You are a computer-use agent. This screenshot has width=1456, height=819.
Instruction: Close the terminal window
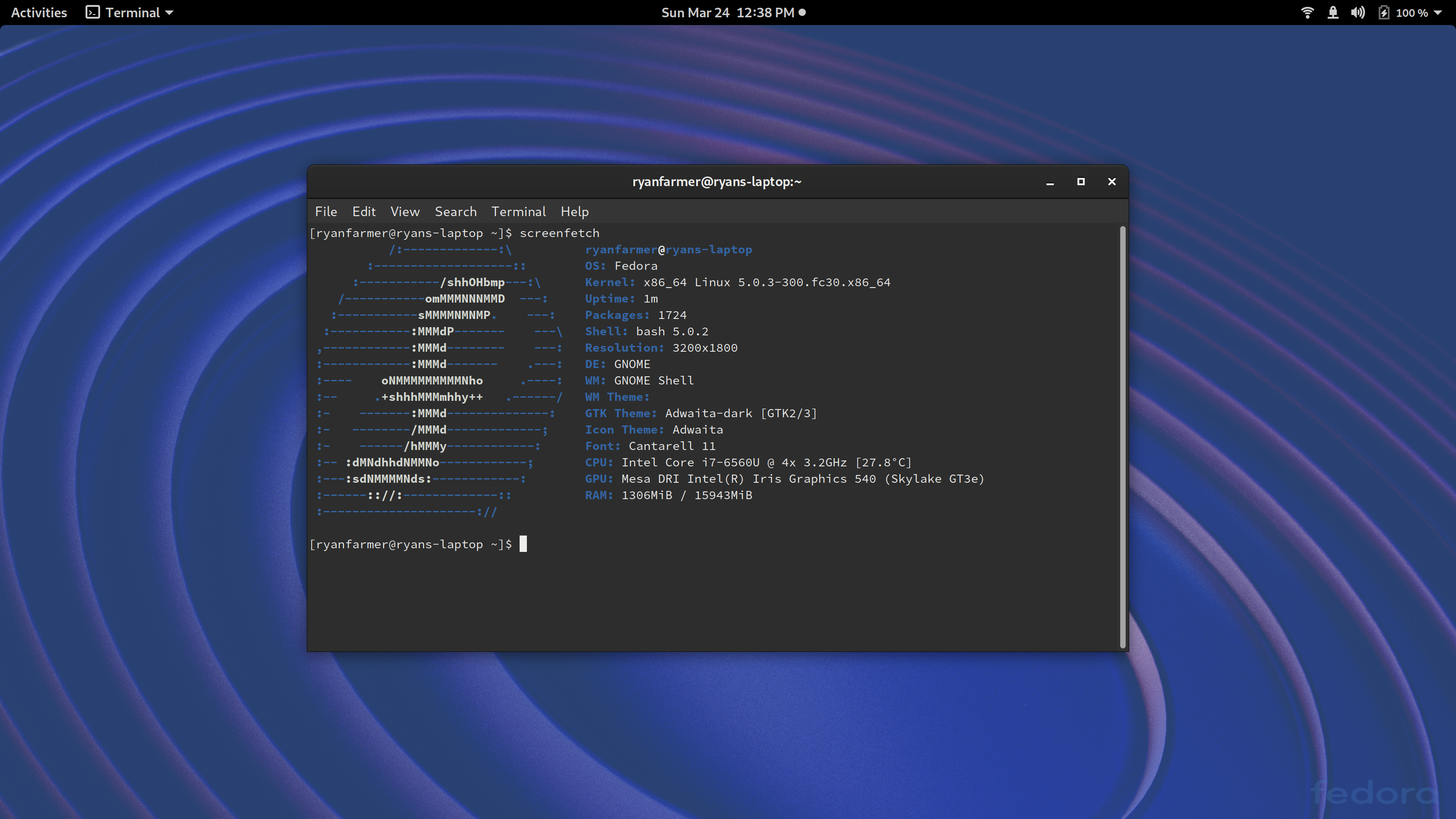pos(1112,182)
